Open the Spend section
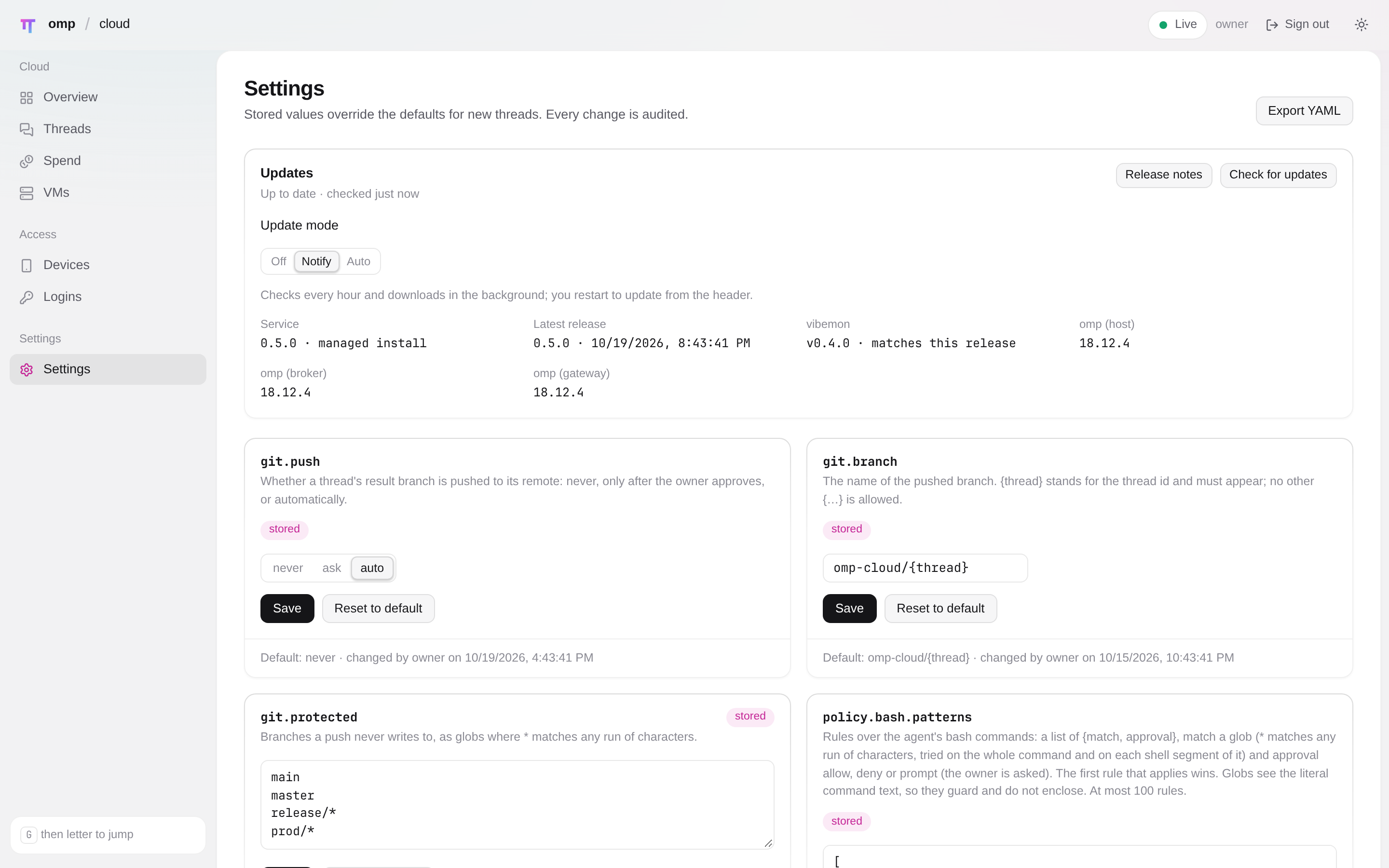 [x=108, y=162]
